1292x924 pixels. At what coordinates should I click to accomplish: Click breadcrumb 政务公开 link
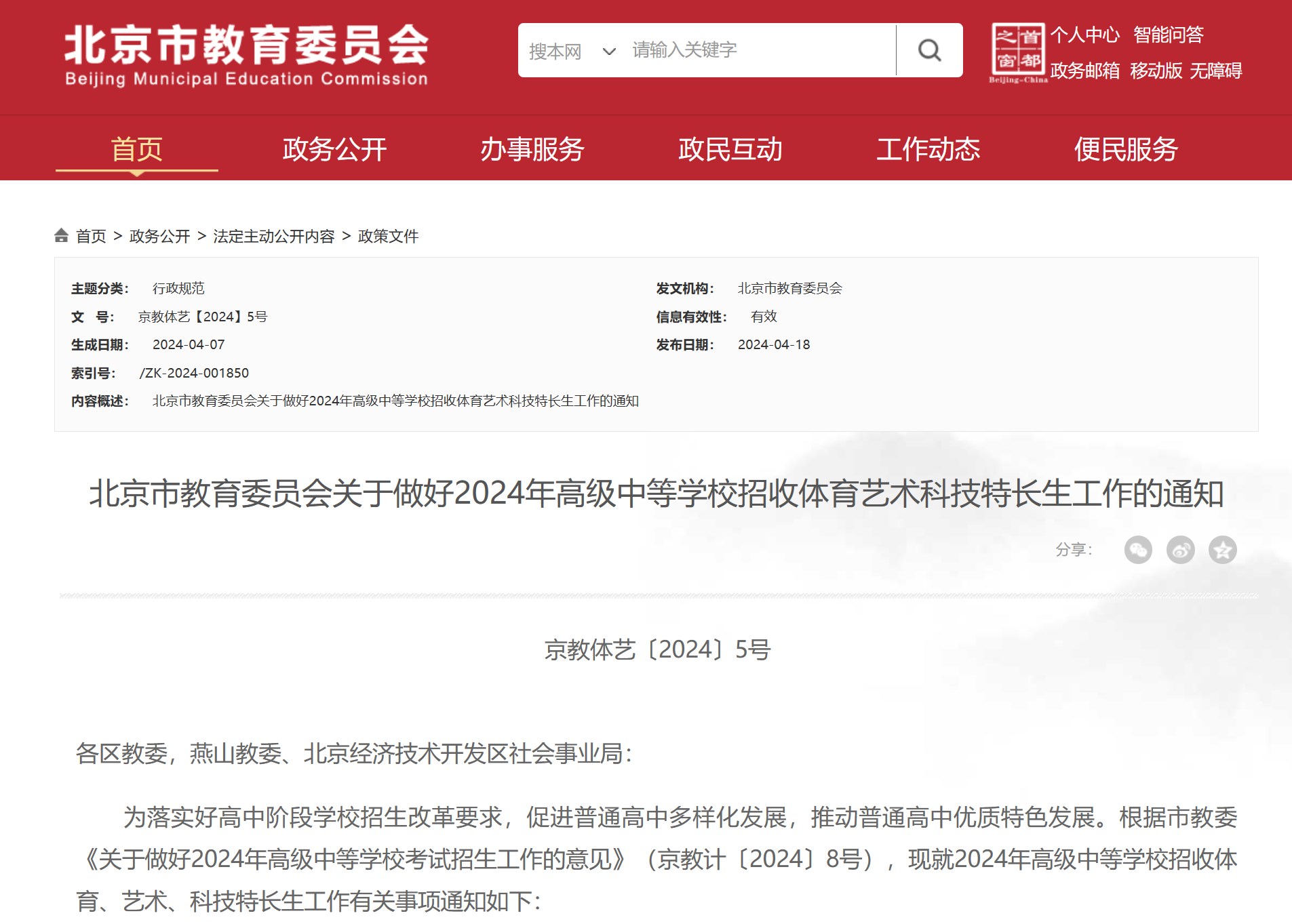pos(159,236)
